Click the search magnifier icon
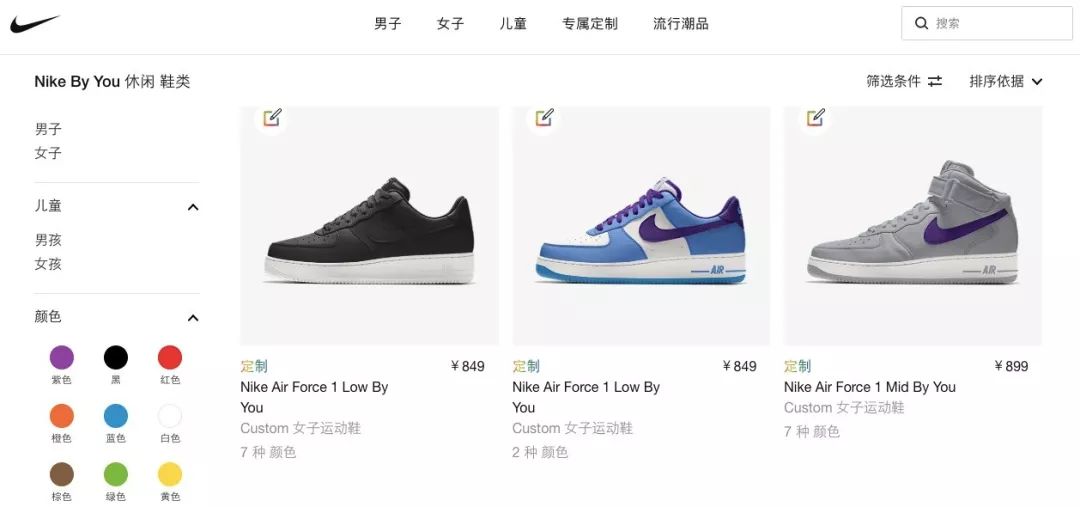 pyautogui.click(x=921, y=23)
